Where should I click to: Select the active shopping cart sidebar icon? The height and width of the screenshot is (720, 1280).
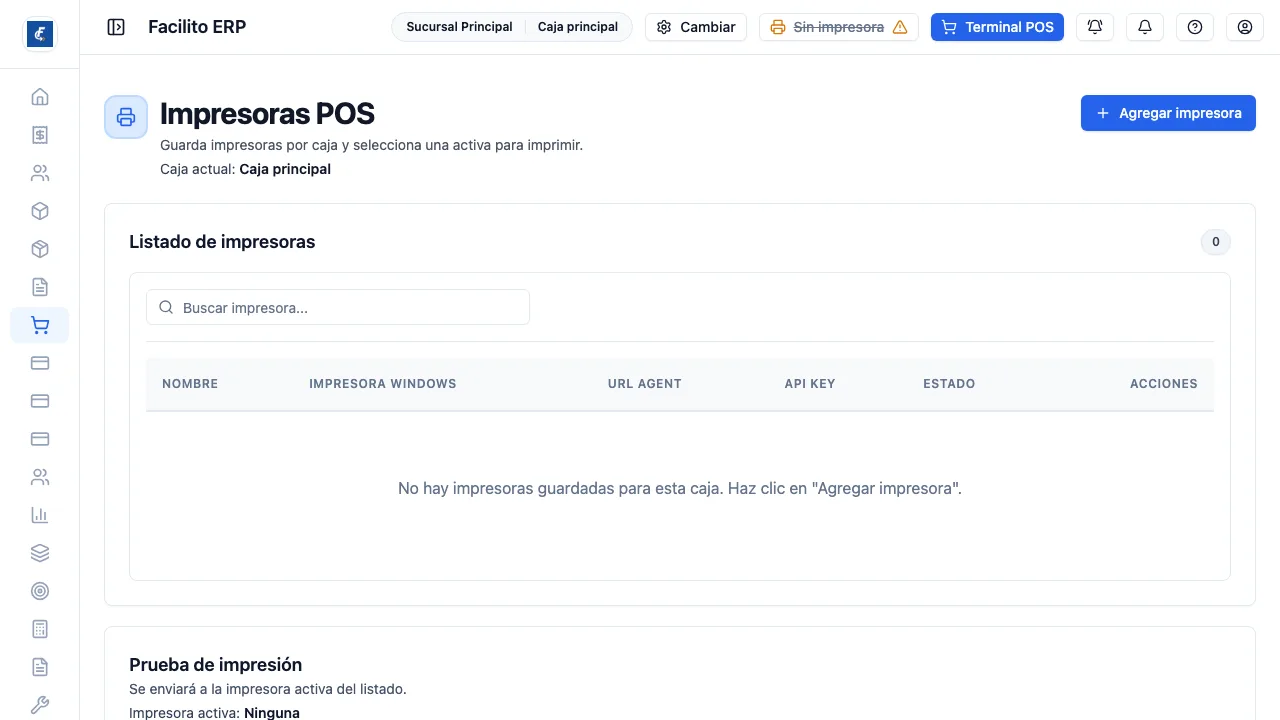tap(40, 325)
